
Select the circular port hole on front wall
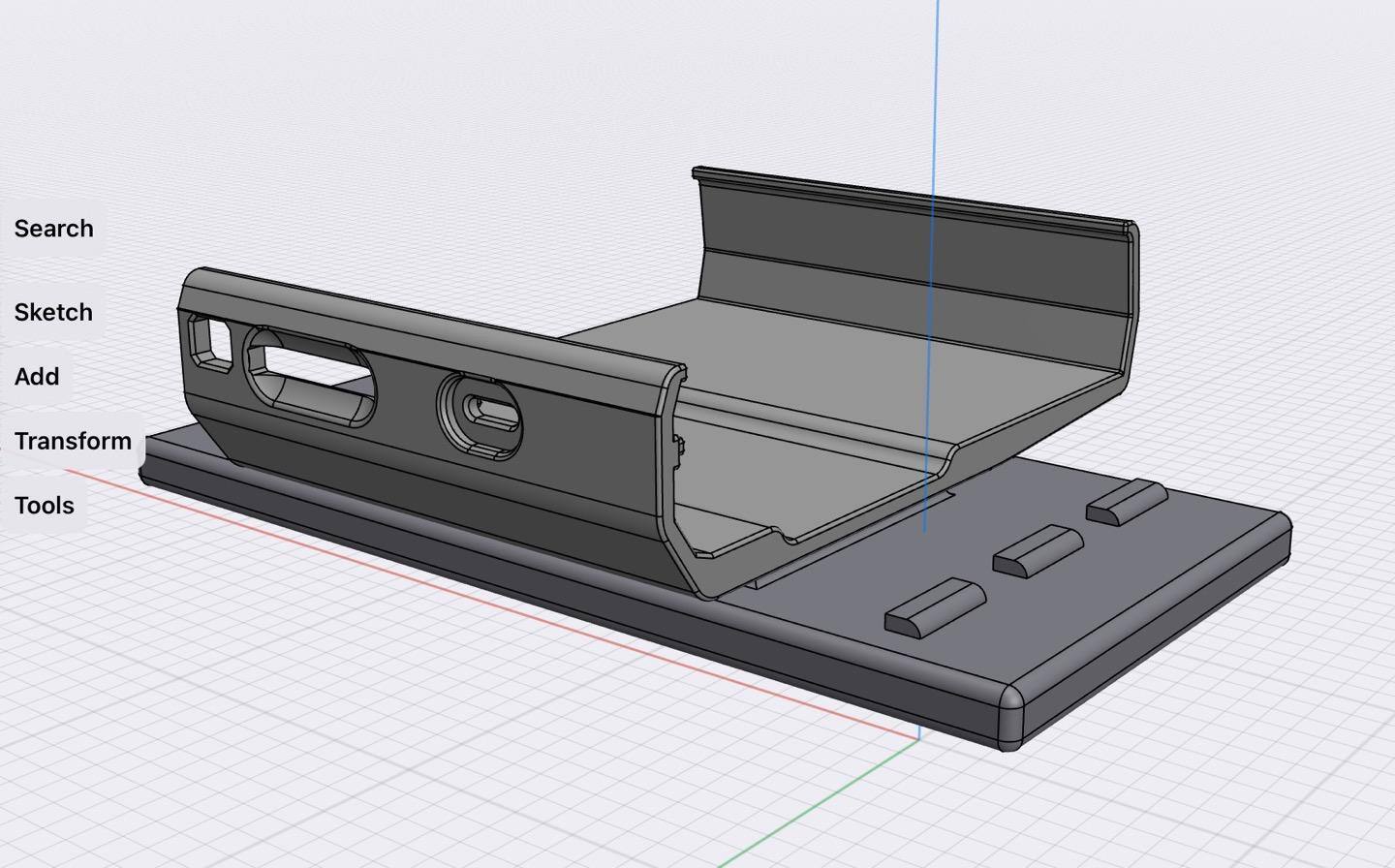(481, 415)
